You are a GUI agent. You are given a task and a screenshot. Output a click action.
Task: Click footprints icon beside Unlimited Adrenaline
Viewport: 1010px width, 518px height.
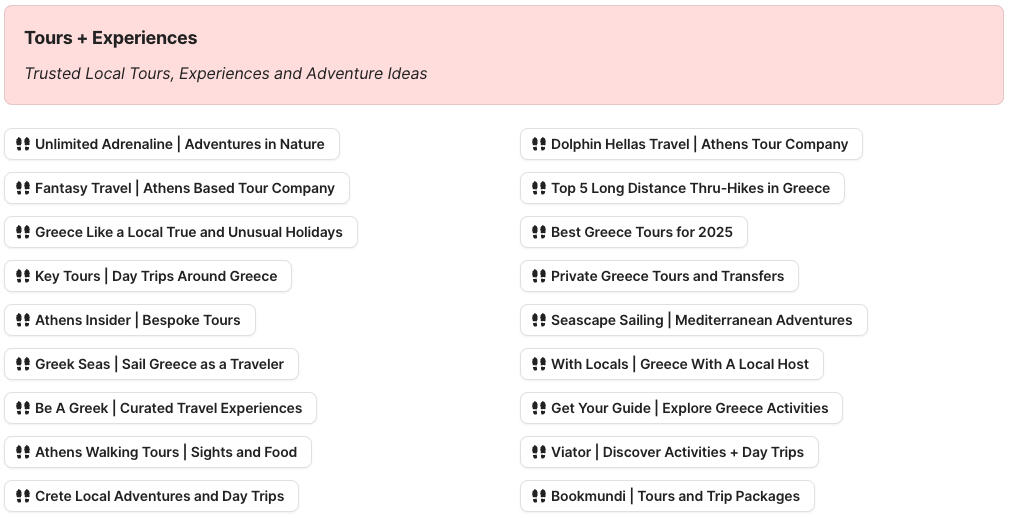pyautogui.click(x=23, y=144)
